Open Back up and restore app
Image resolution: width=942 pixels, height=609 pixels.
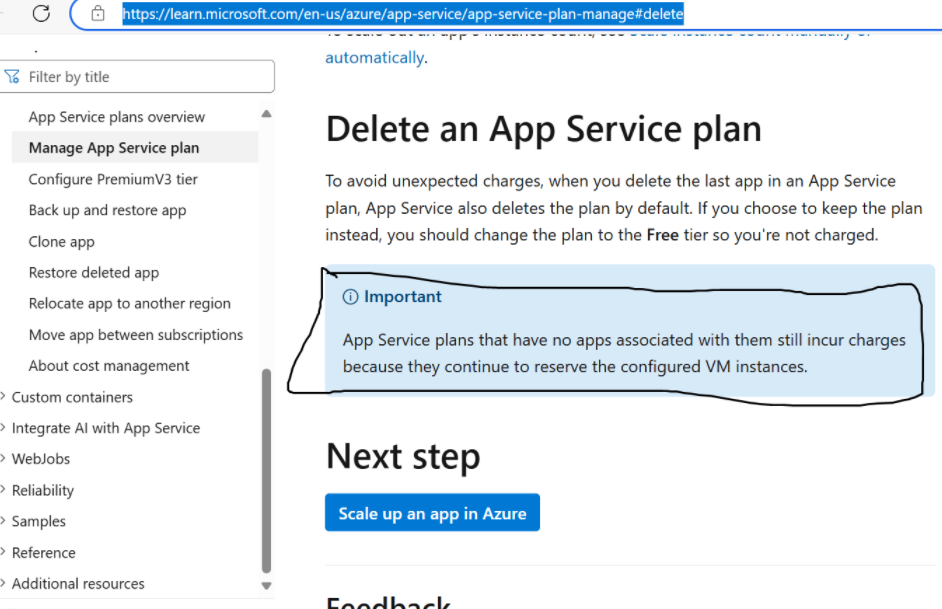[108, 210]
